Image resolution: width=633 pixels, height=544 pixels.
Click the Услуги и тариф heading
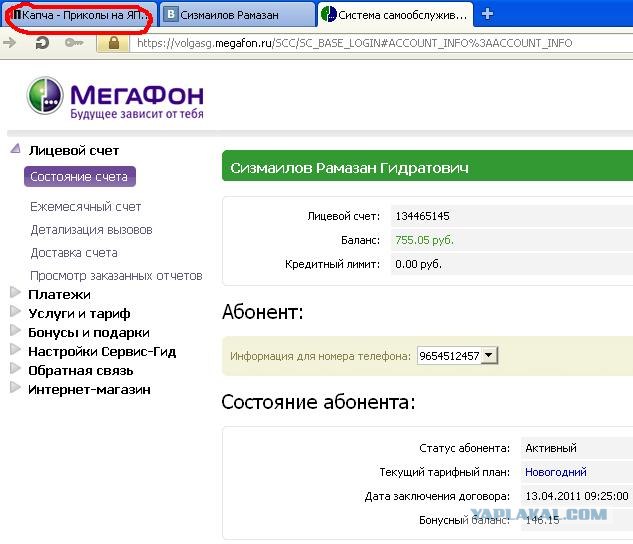79,314
